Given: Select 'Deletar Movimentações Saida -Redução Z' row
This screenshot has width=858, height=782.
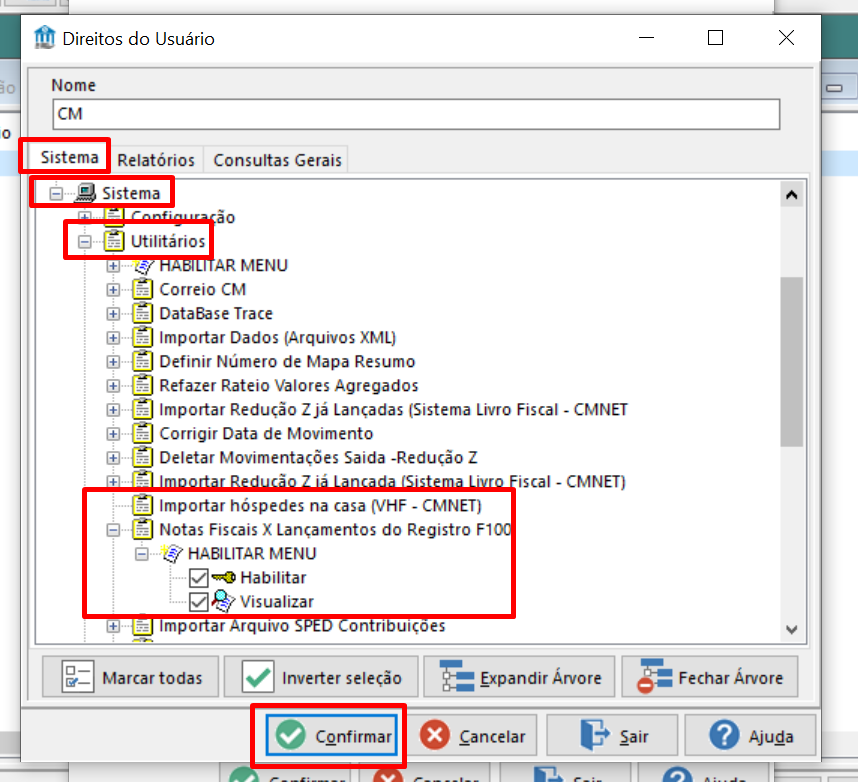Looking at the screenshot, I should [318, 457].
